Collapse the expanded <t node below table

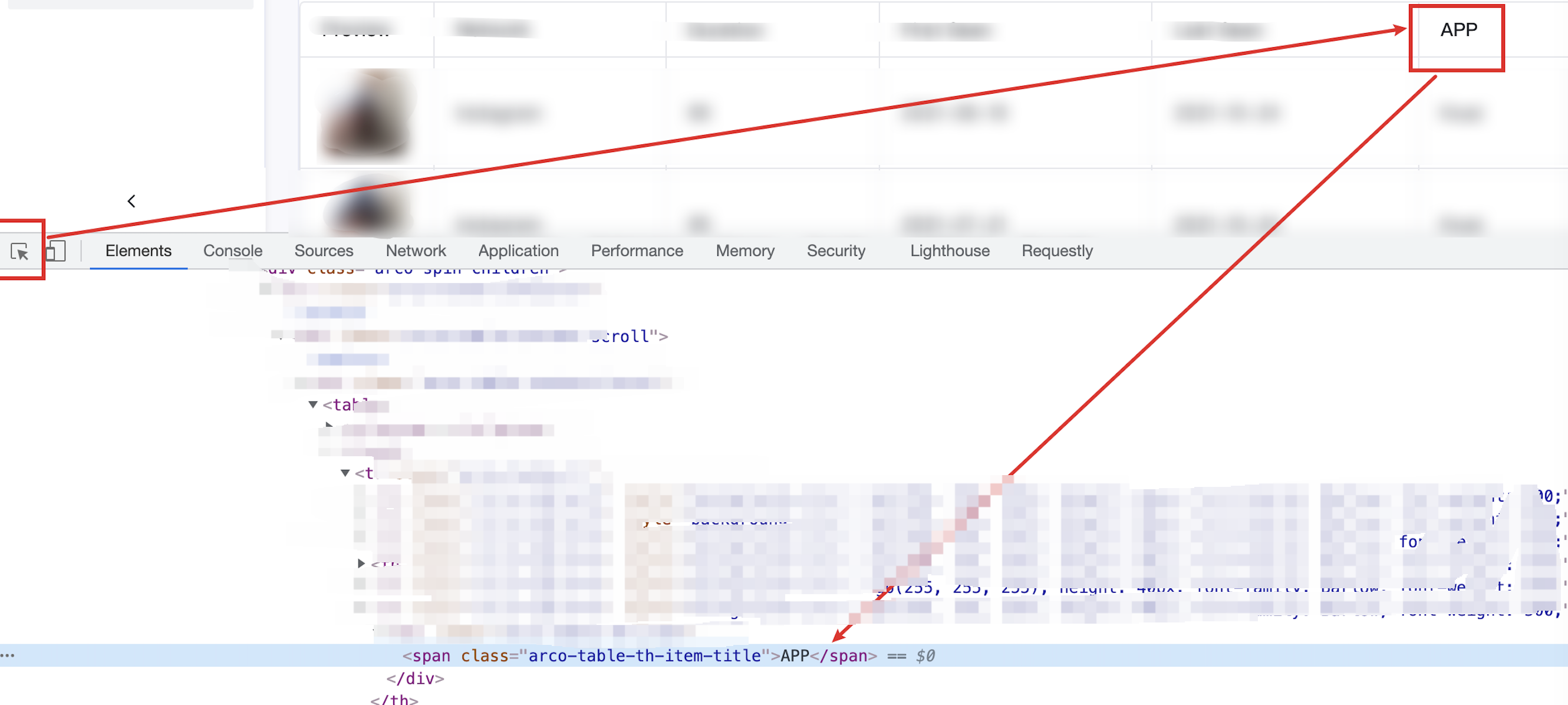coord(345,472)
